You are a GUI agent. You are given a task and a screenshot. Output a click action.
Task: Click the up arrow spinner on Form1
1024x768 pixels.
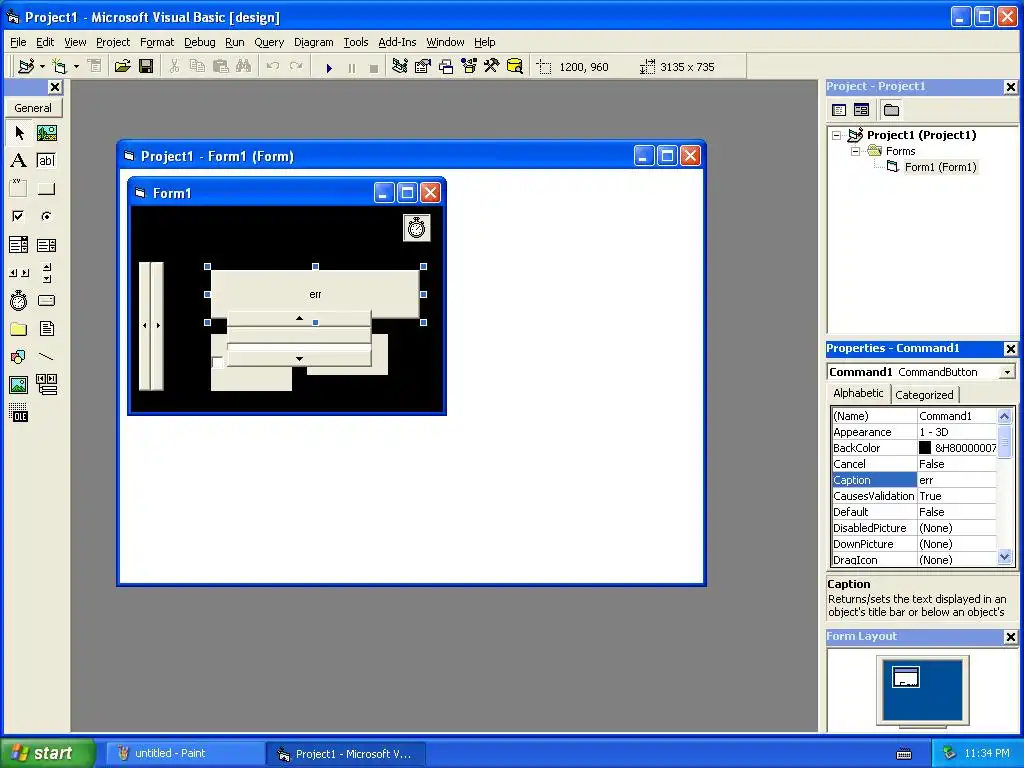tap(299, 319)
